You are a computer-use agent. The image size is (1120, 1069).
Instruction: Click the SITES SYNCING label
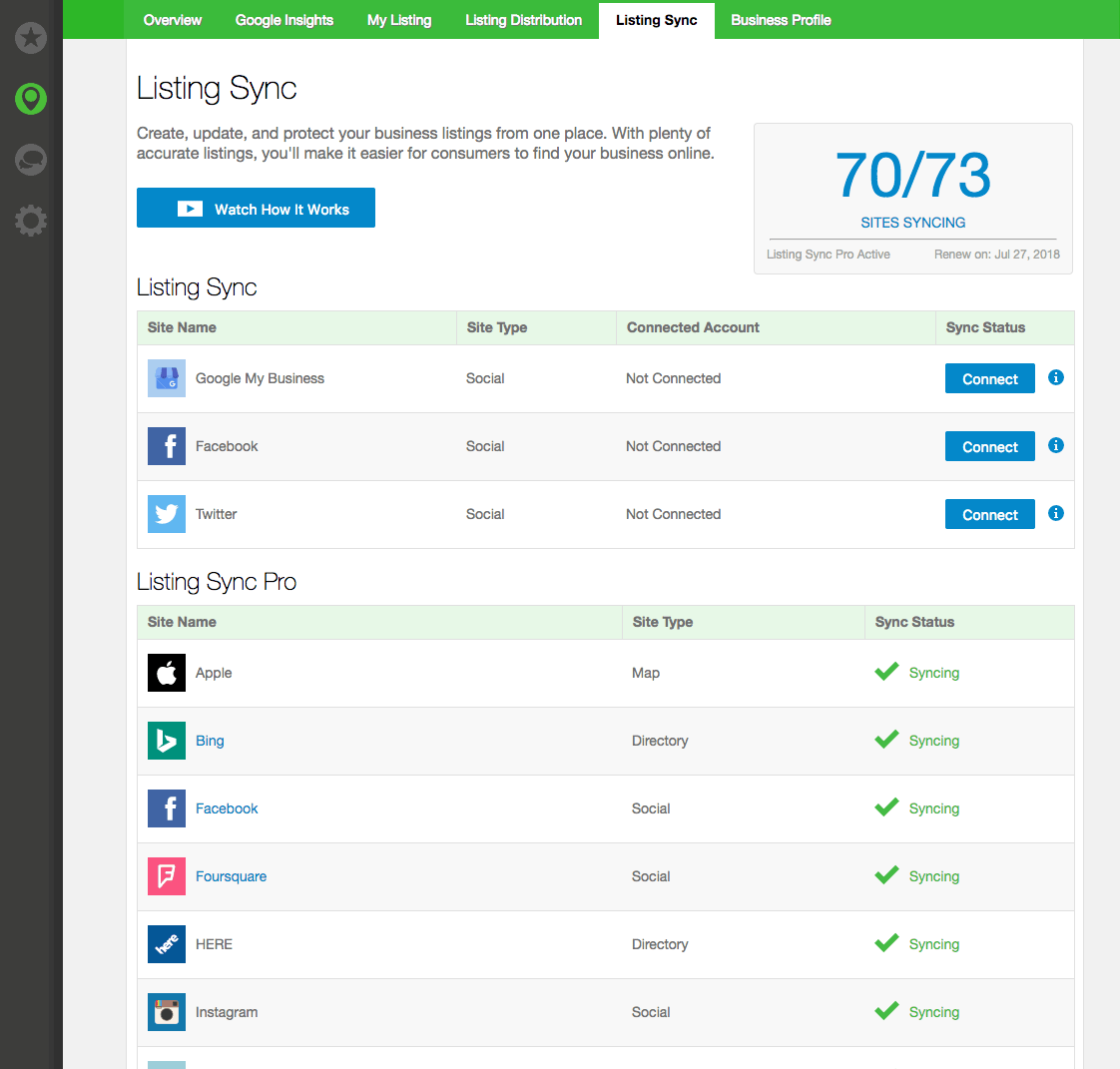[x=912, y=223]
